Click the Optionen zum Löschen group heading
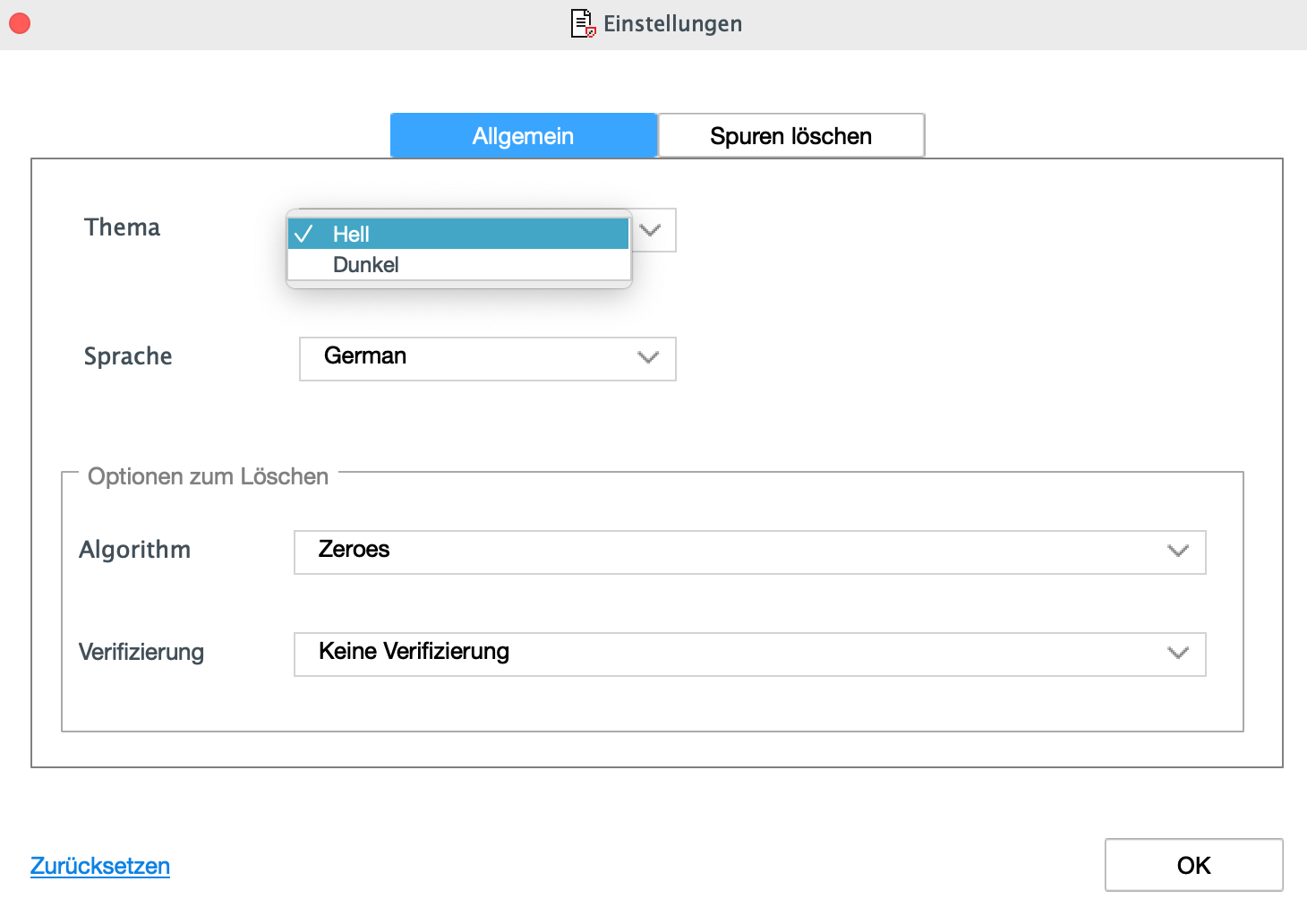 (209, 476)
